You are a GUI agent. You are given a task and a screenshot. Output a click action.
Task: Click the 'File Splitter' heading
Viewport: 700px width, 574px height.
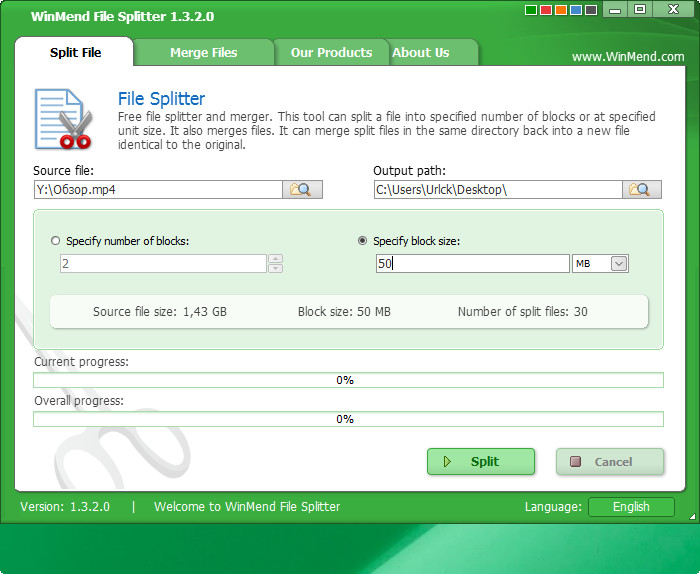pos(161,99)
